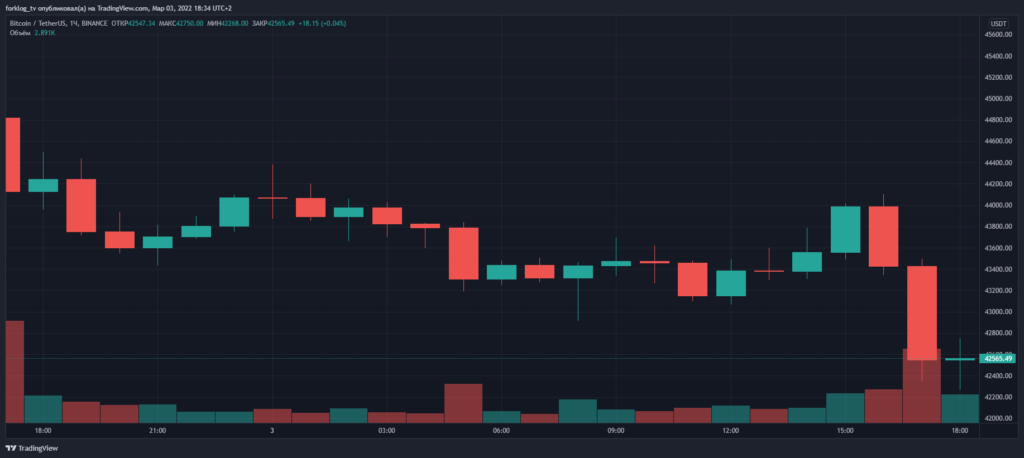Select the 12:00 time axis marker
This screenshot has height=458, width=1024.
(x=730, y=431)
